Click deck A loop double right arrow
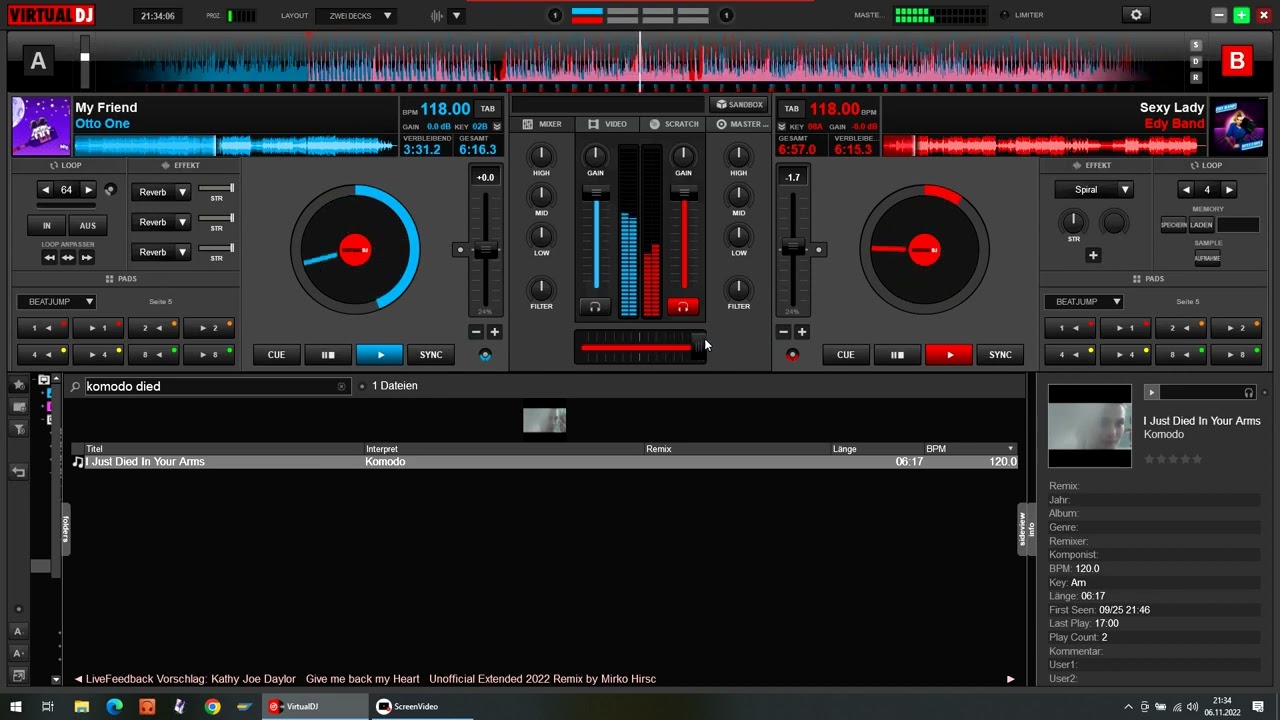 88,190
